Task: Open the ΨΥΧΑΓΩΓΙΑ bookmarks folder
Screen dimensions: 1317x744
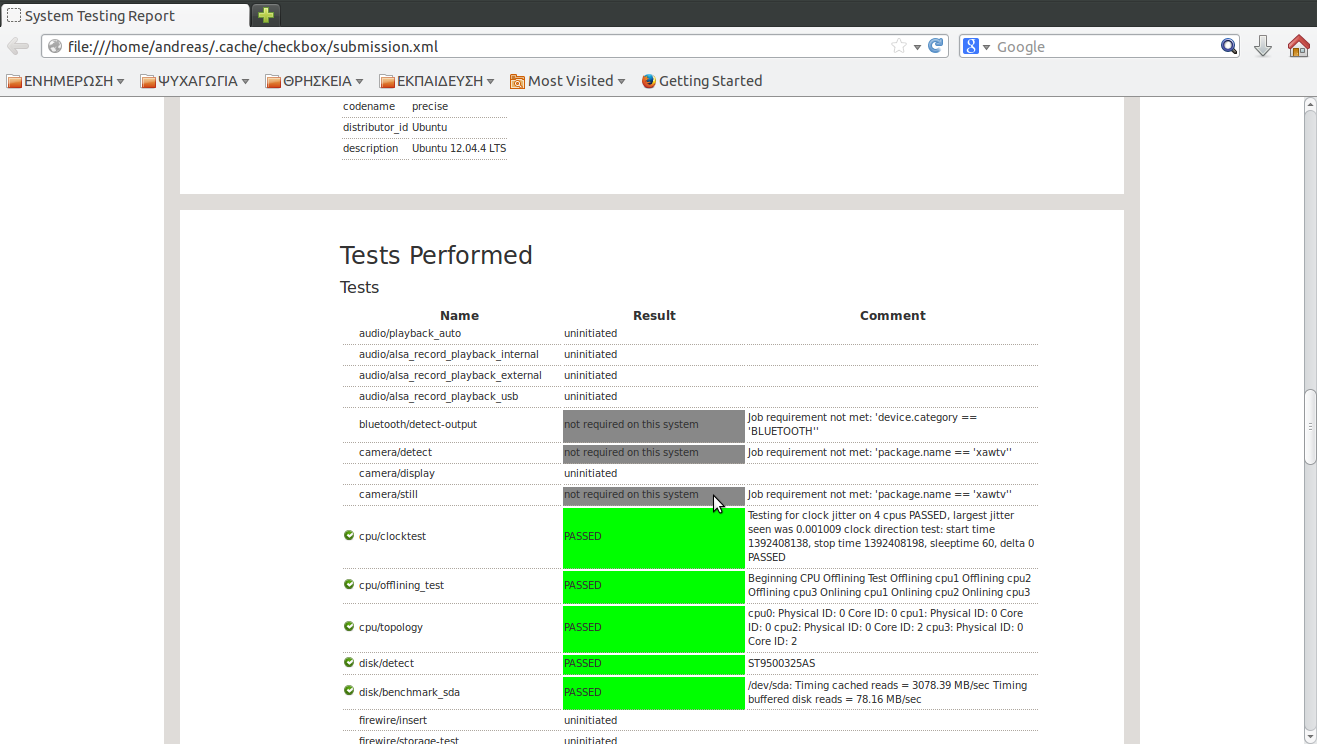Action: [195, 81]
